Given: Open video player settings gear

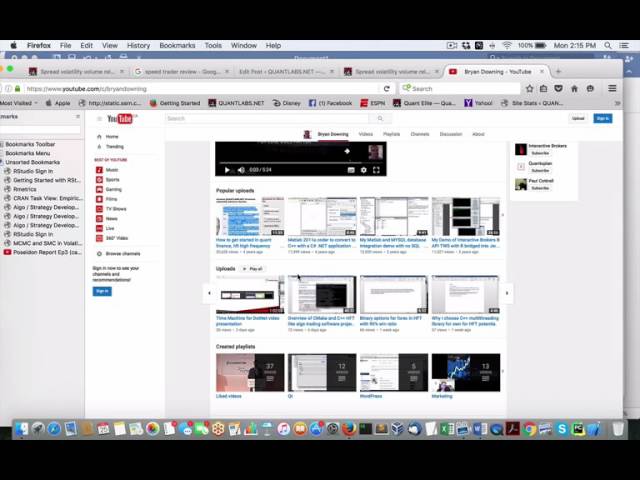Looking at the screenshot, I should [363, 170].
